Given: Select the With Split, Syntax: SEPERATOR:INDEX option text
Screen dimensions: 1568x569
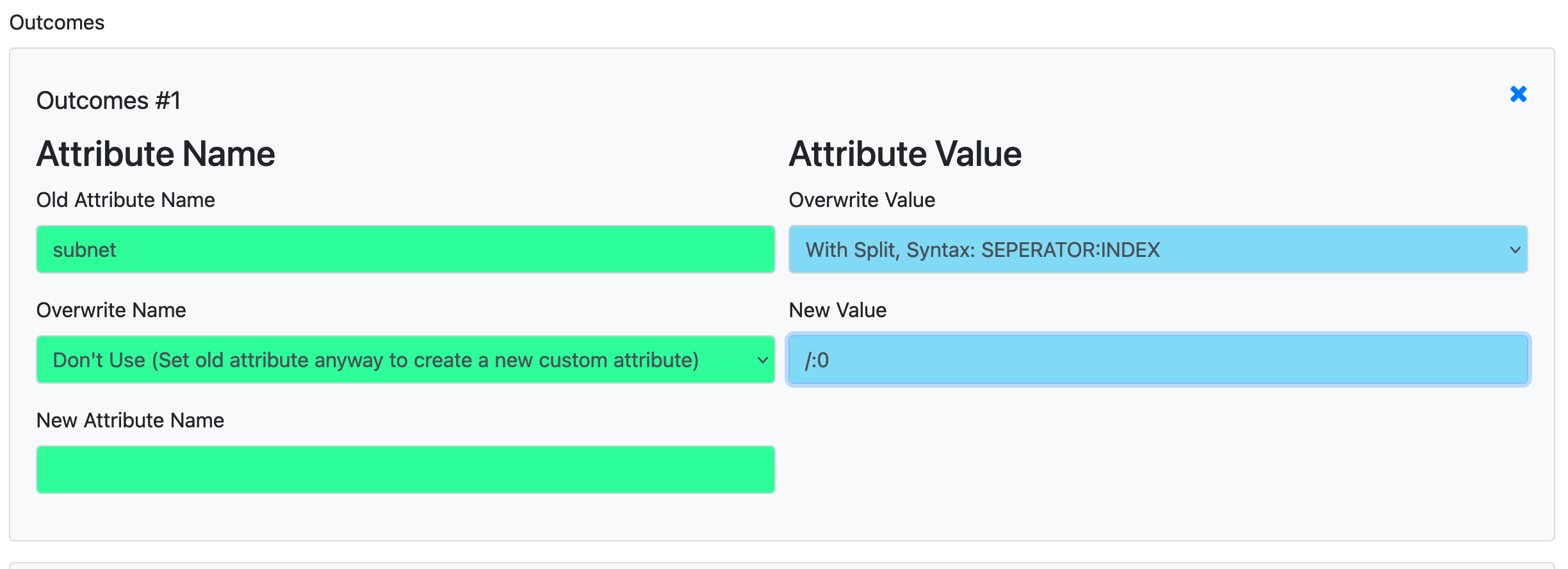Looking at the screenshot, I should (x=982, y=249).
